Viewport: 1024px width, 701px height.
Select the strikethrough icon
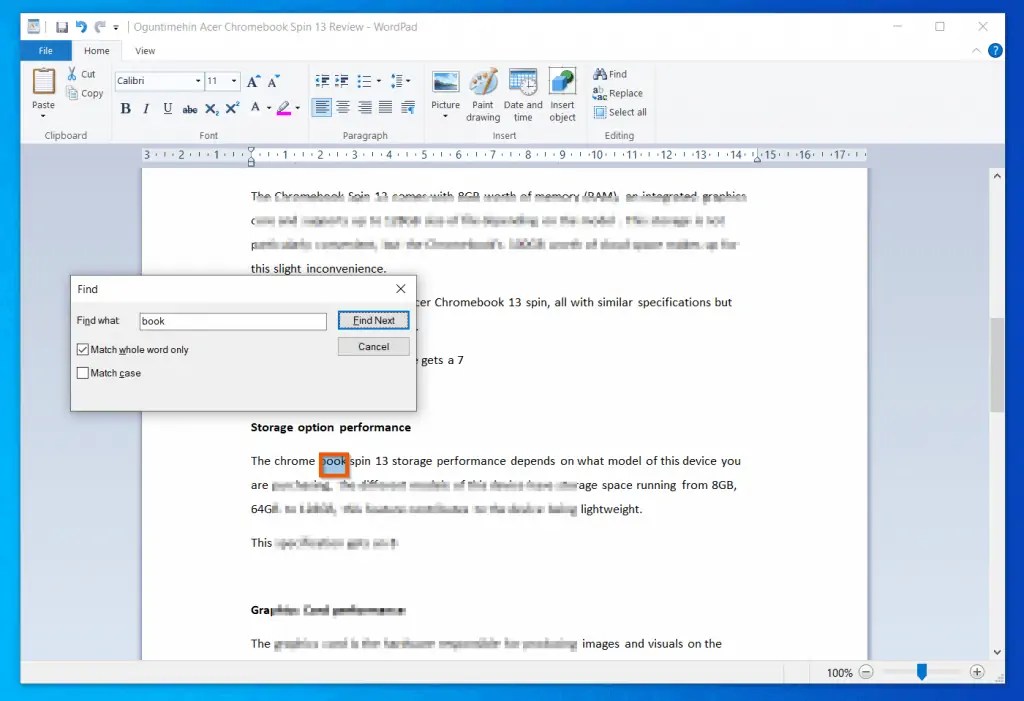(190, 108)
